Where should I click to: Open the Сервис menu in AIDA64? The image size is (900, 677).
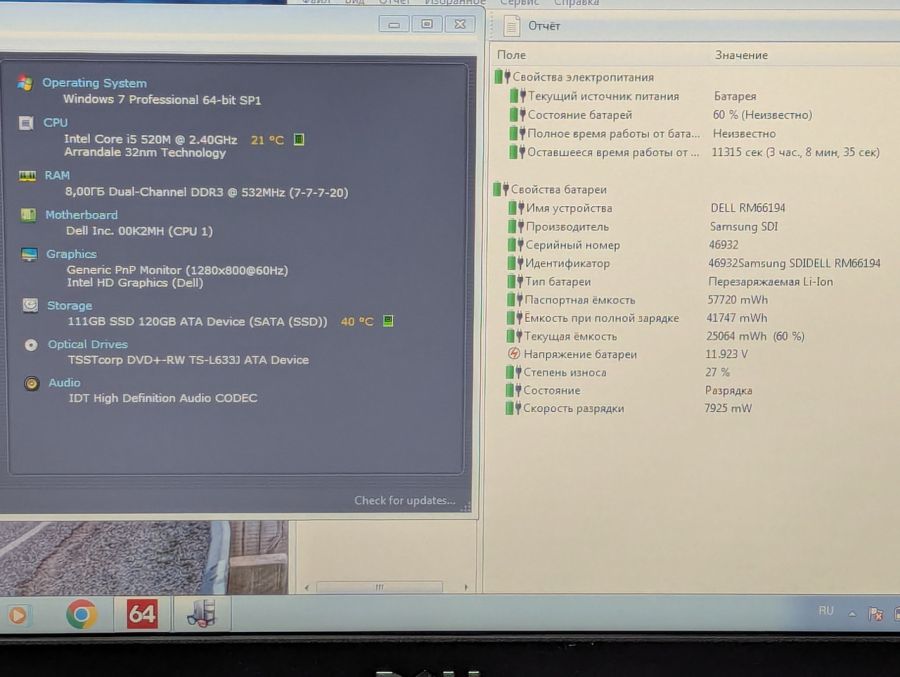[x=519, y=3]
